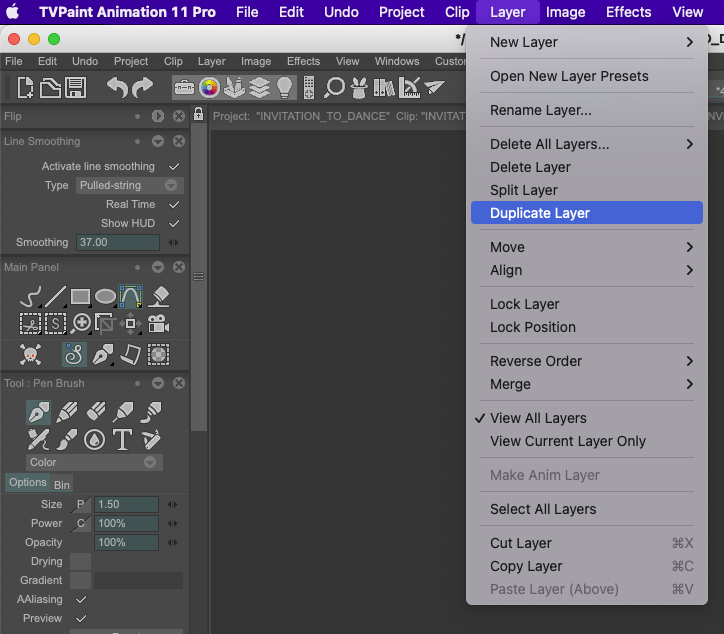Click the paper plane toolbar icon

tap(434, 87)
